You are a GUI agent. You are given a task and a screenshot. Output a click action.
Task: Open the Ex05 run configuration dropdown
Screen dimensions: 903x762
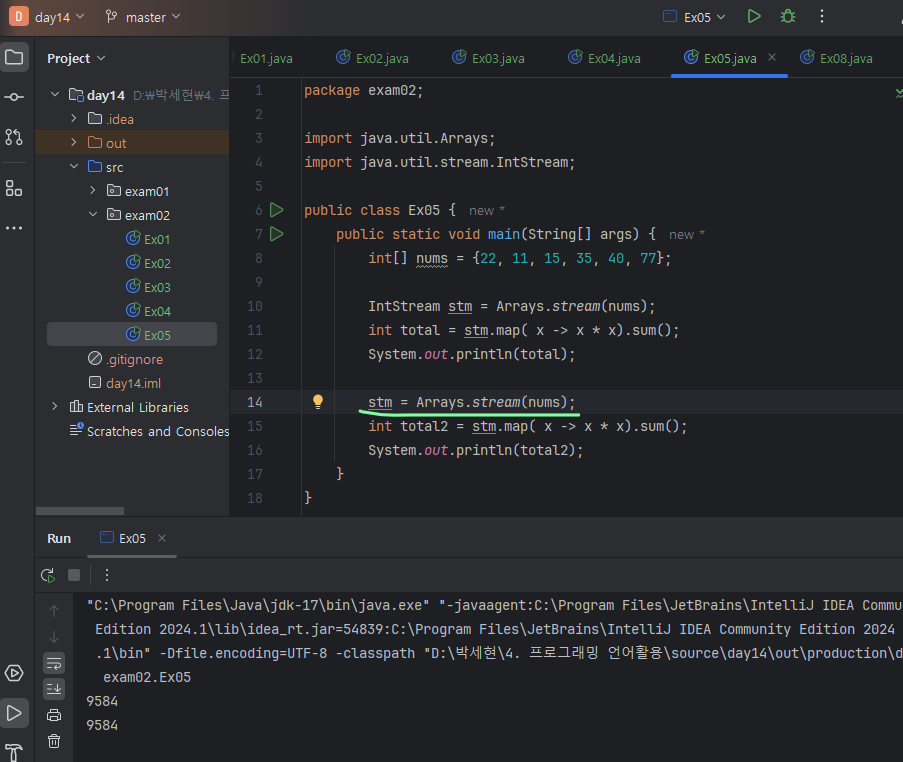[696, 17]
